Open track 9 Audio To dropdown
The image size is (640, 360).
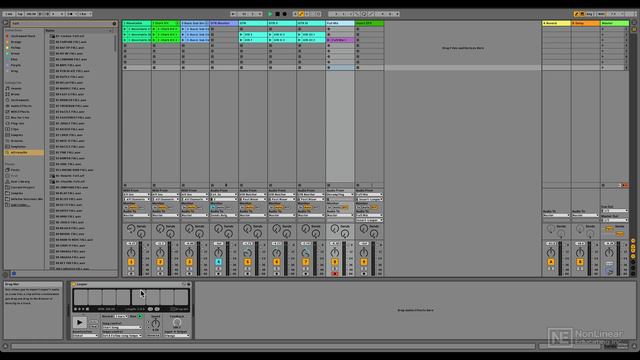(369, 215)
